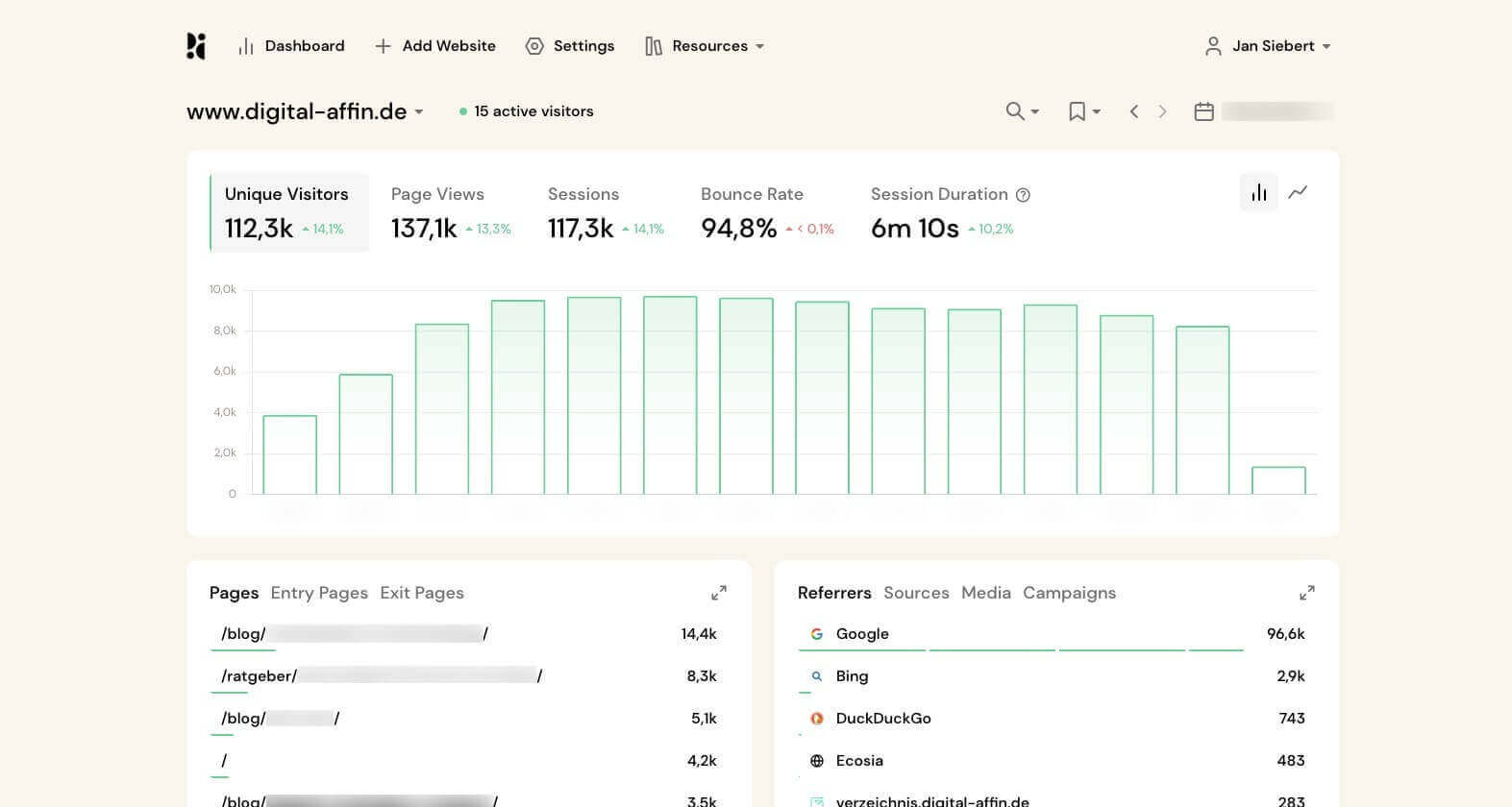Click the app logo icon

click(x=196, y=46)
